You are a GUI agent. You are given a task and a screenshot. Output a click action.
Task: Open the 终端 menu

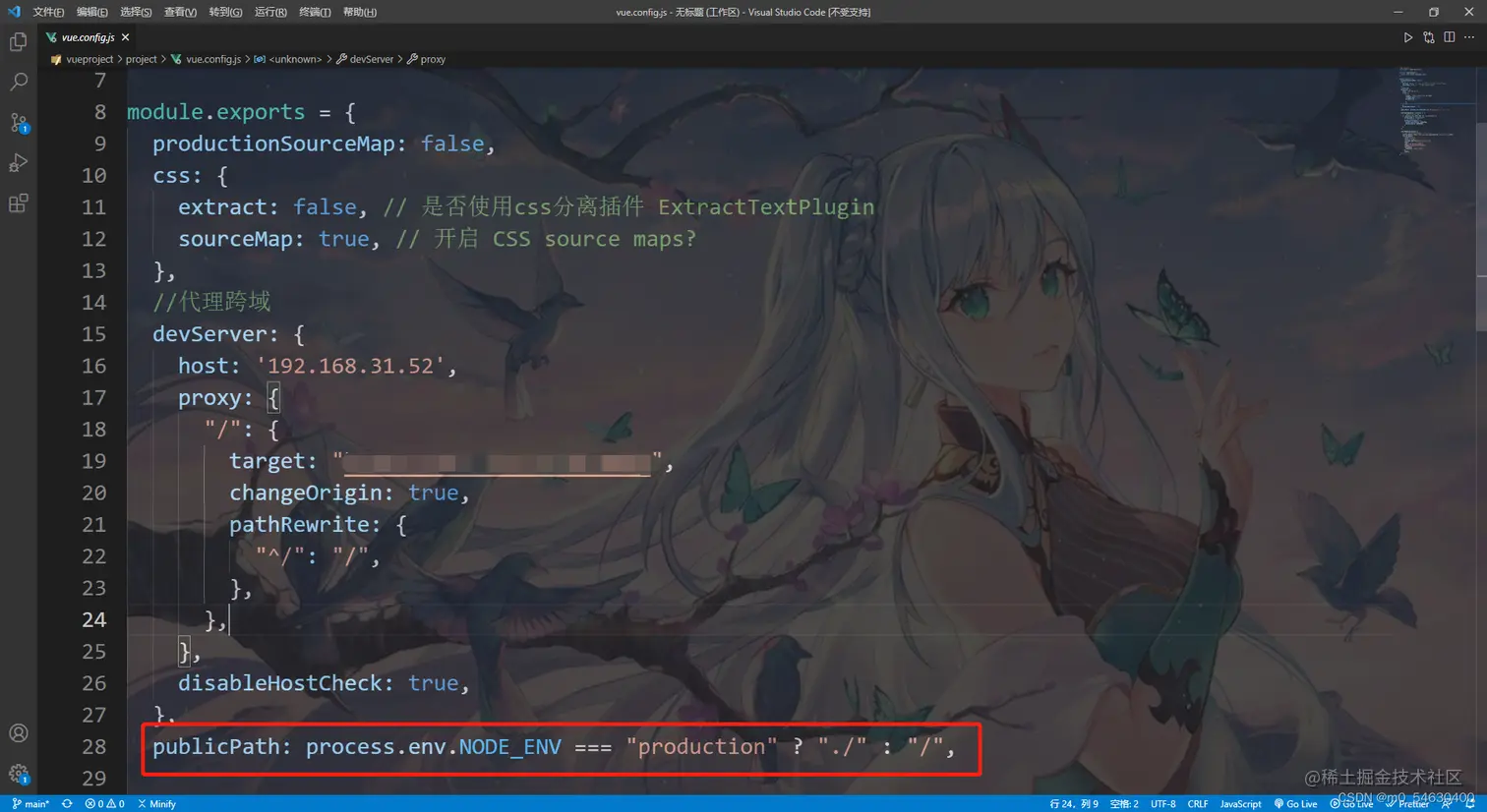(x=315, y=12)
